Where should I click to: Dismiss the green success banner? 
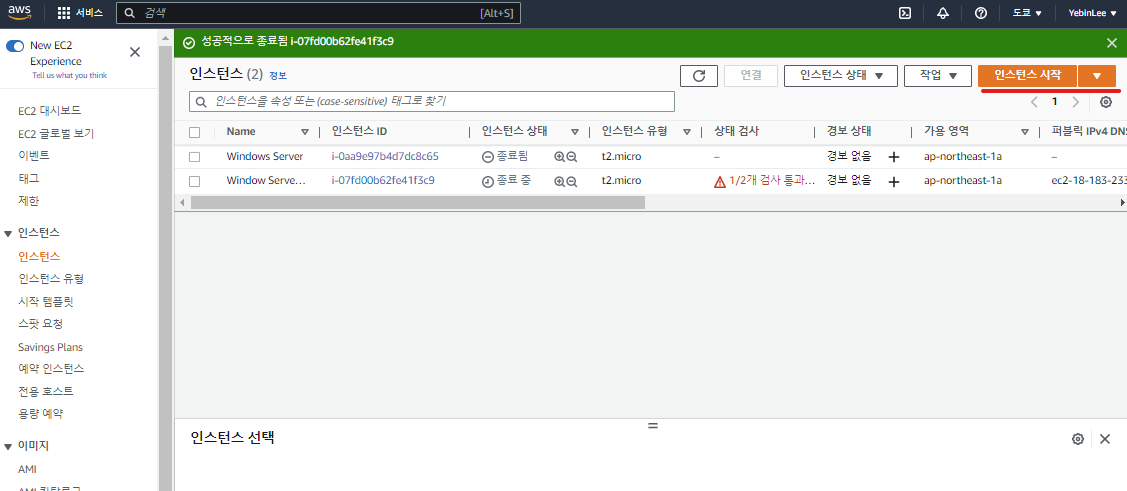click(x=1110, y=43)
